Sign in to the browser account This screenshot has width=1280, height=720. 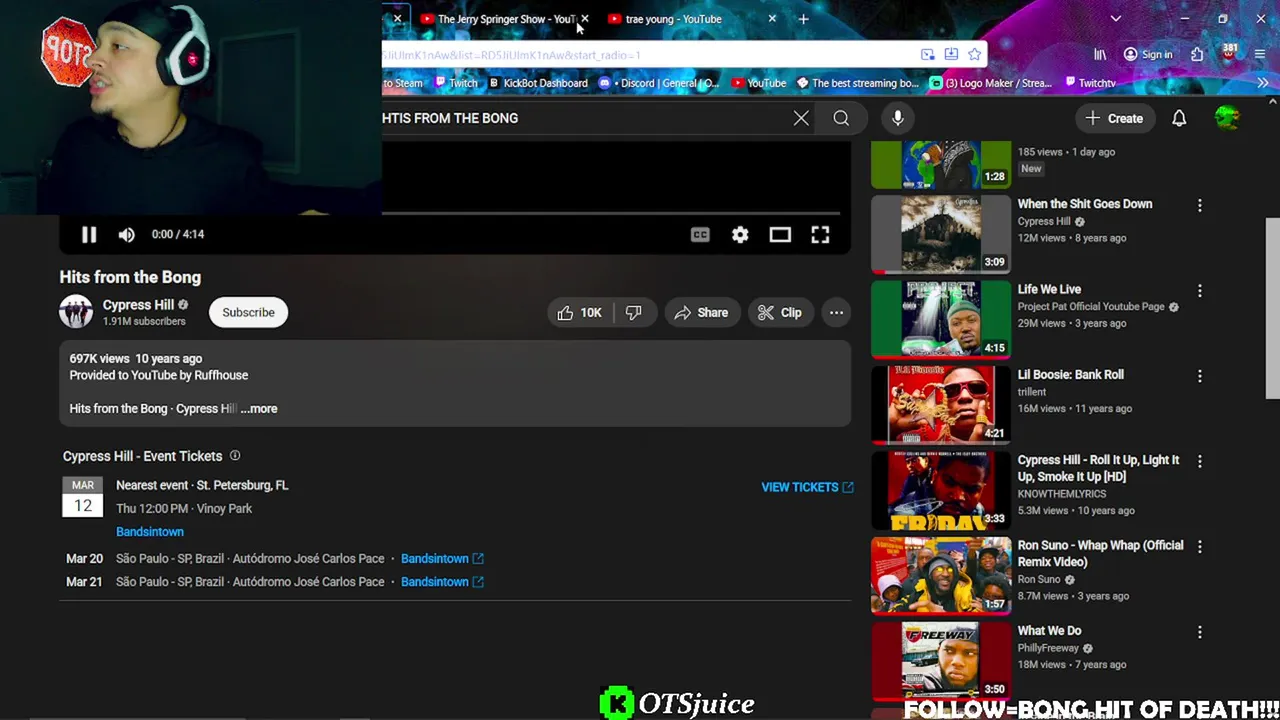pyautogui.click(x=1148, y=55)
